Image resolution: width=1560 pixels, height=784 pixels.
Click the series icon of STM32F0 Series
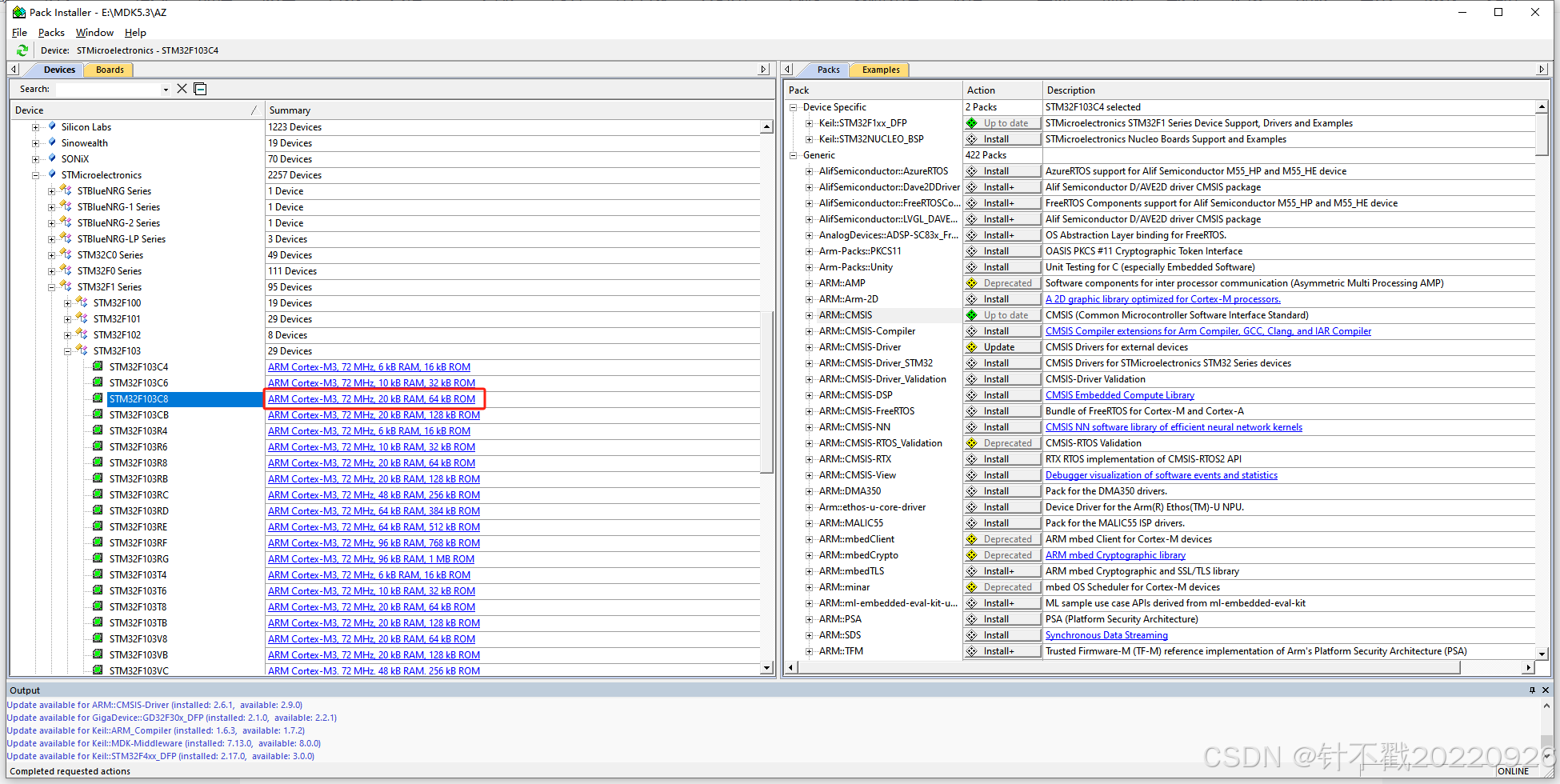66,270
